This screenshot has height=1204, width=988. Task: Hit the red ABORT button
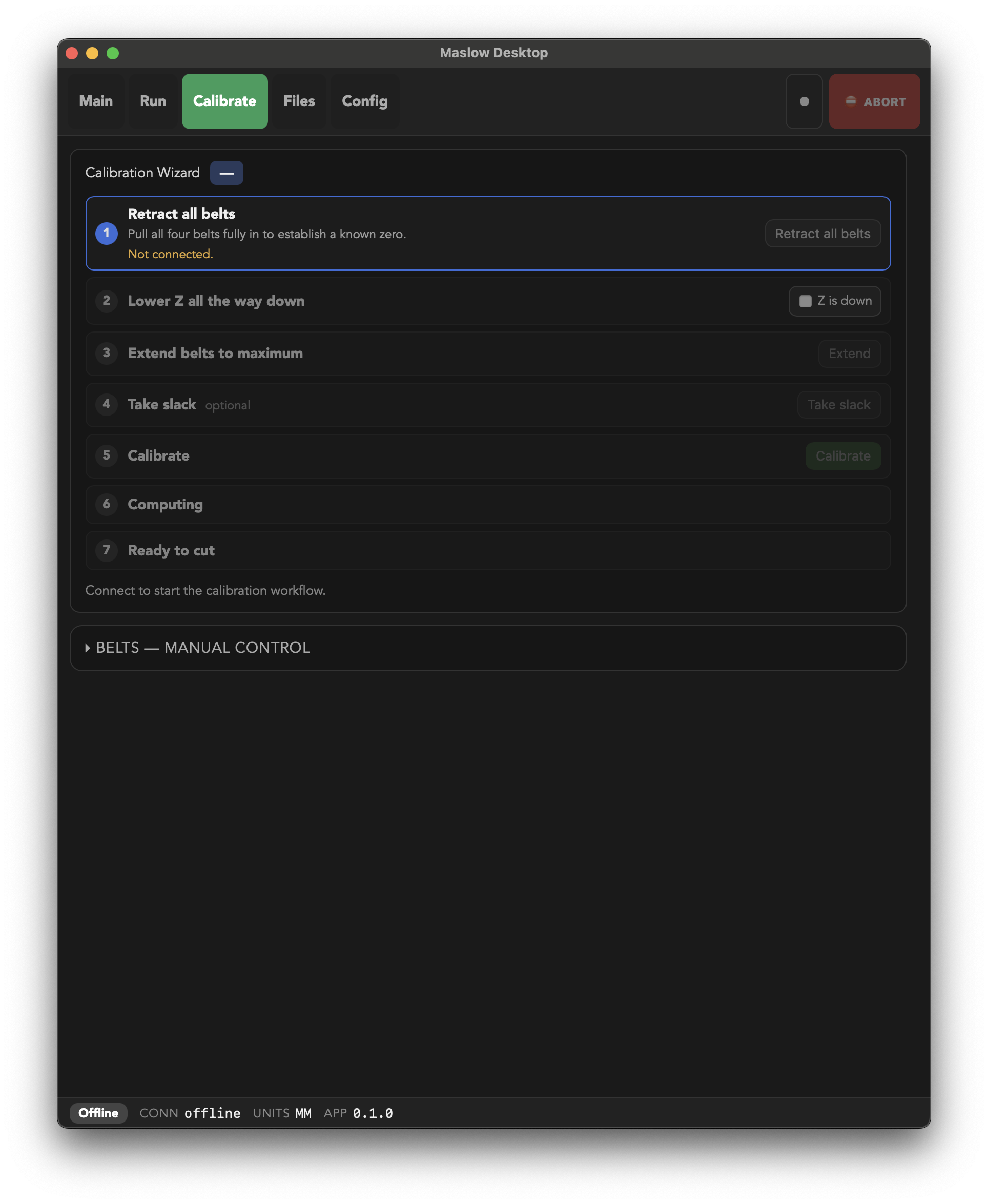pyautogui.click(x=874, y=101)
